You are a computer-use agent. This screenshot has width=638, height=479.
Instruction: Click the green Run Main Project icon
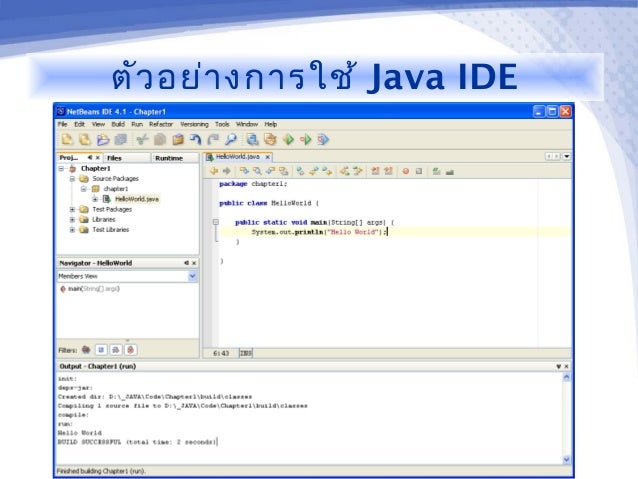point(288,140)
